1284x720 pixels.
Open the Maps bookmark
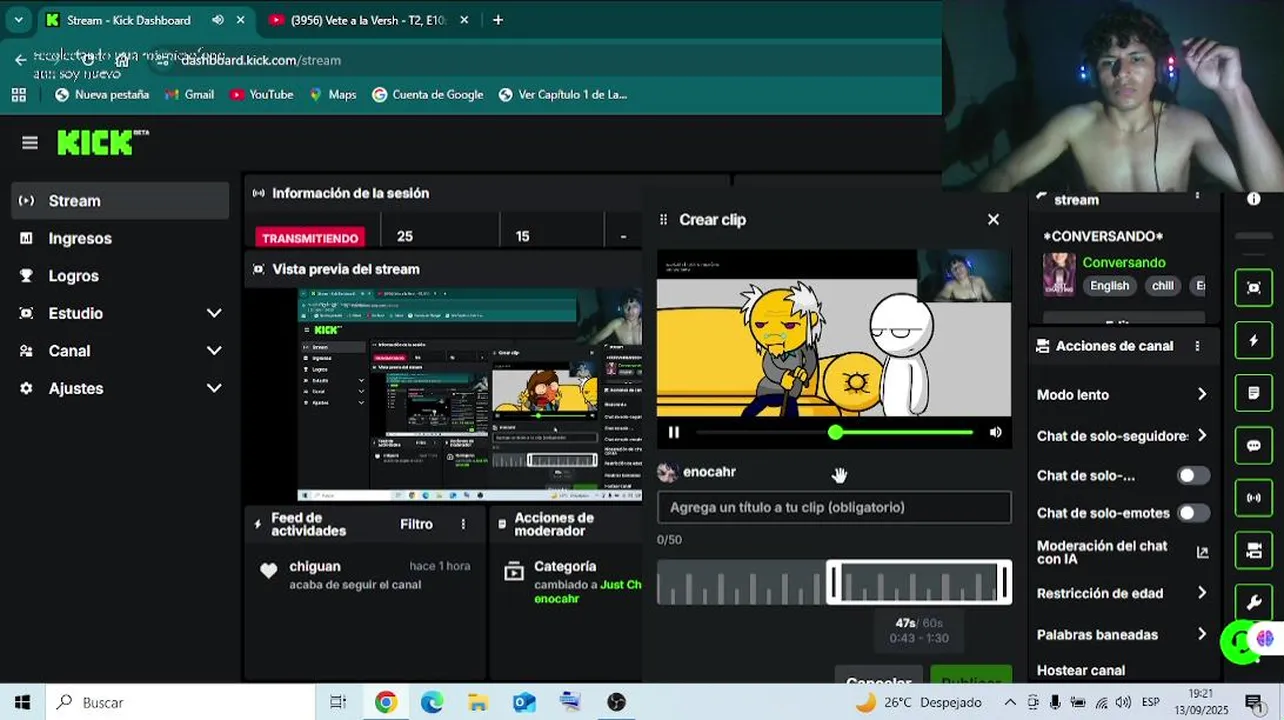point(332,95)
